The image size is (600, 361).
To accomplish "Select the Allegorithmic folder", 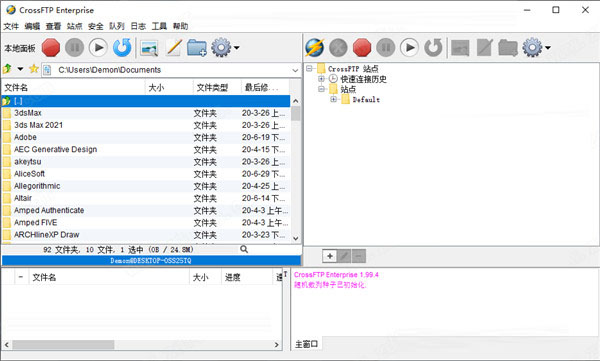I will [146, 186].
